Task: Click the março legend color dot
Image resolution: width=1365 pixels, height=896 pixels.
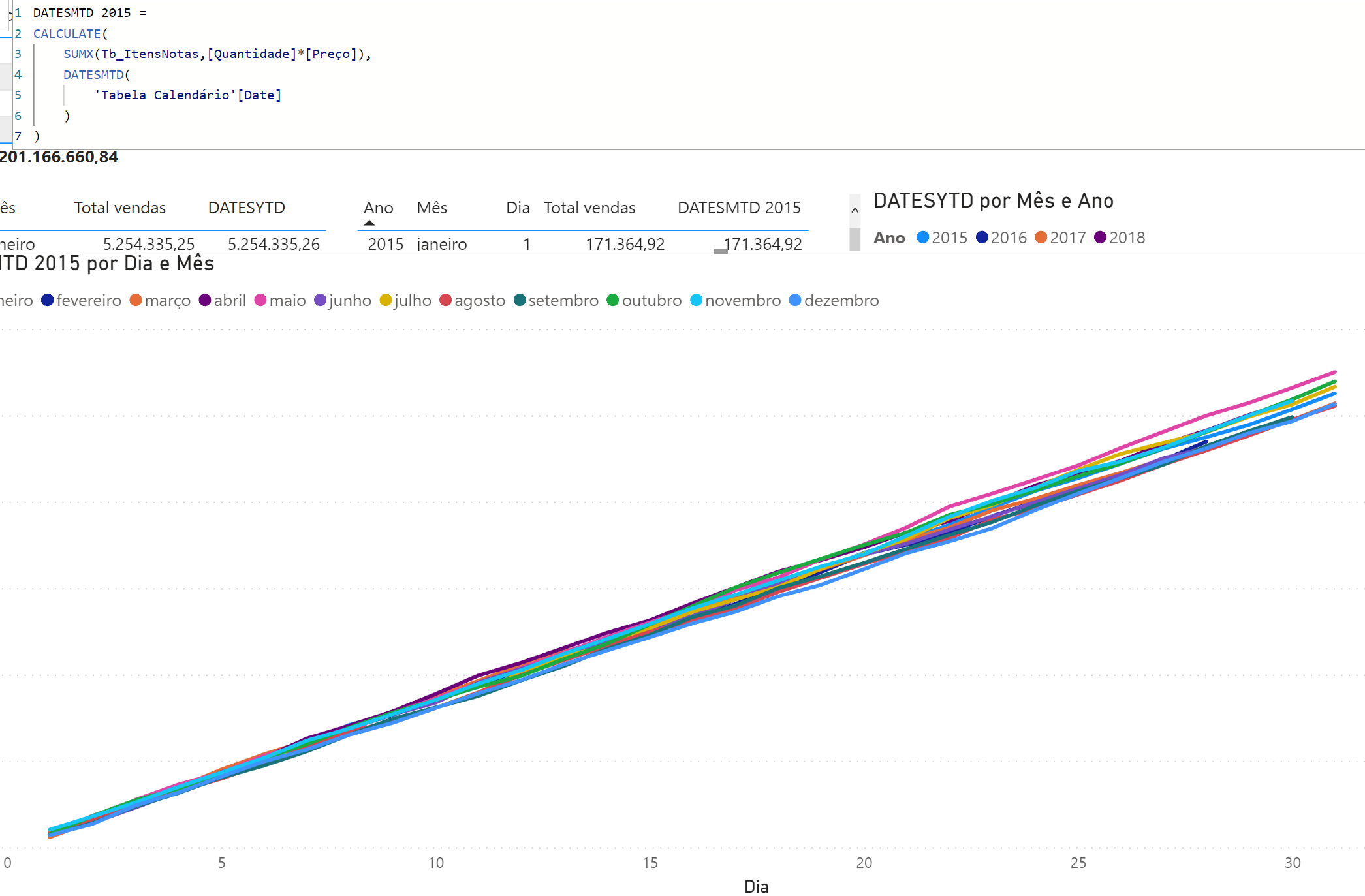Action: pos(136,300)
